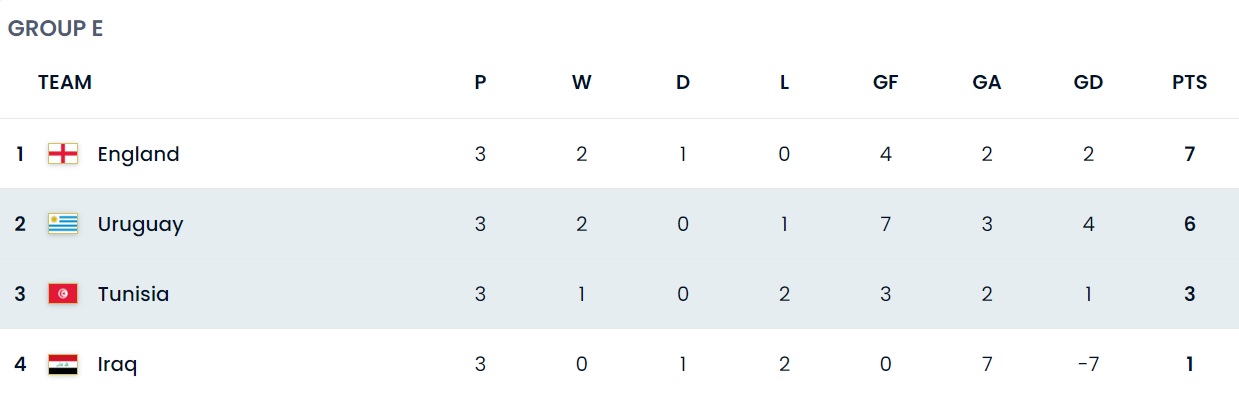
Task: Click the P column header
Action: [x=481, y=83]
